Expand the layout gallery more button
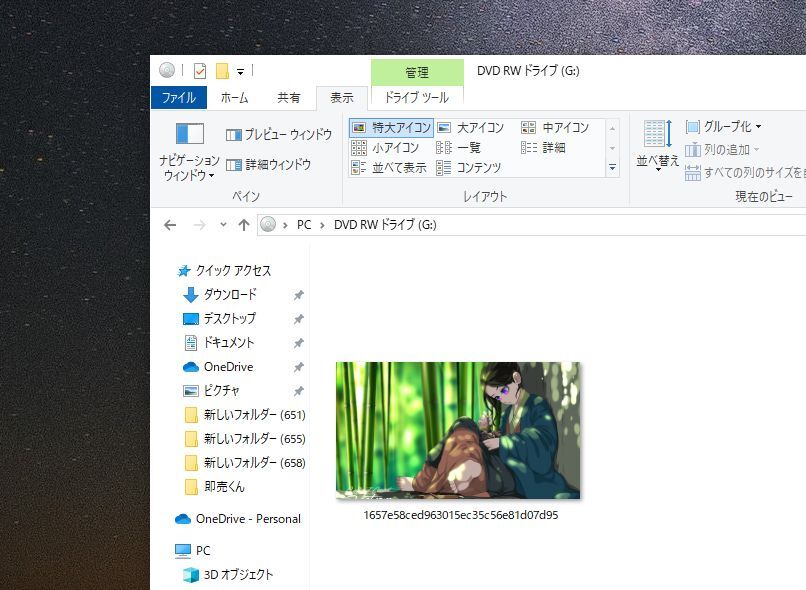This screenshot has height=590, width=806. [612, 167]
